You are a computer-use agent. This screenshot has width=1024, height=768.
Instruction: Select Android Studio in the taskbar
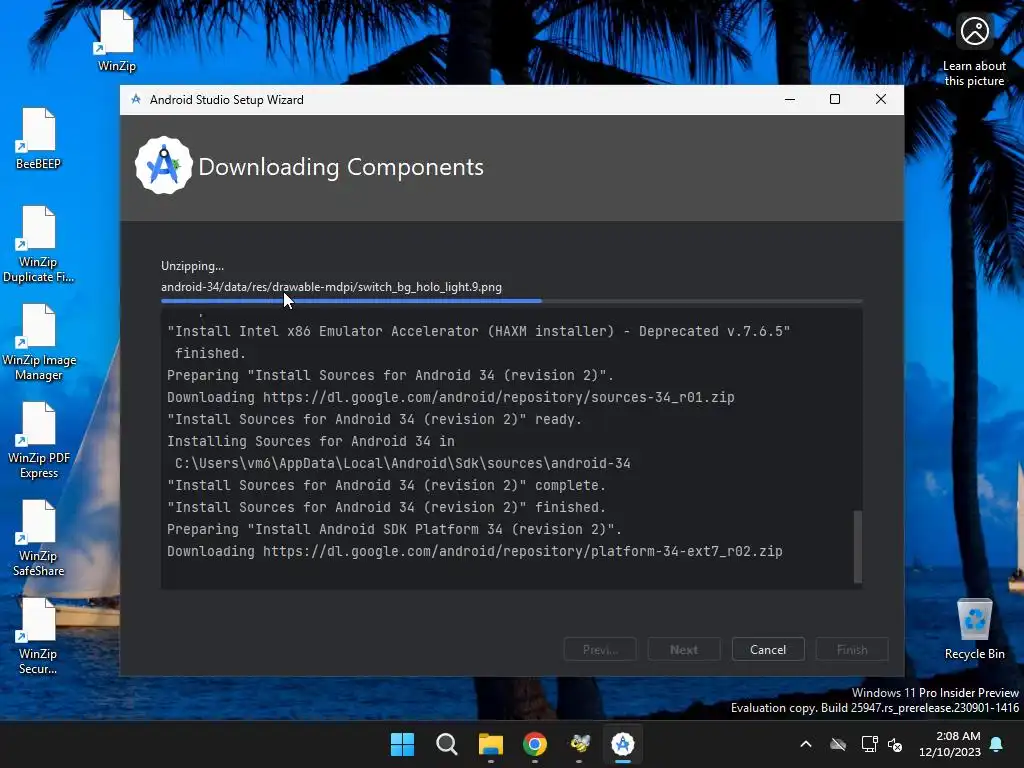[x=623, y=744]
